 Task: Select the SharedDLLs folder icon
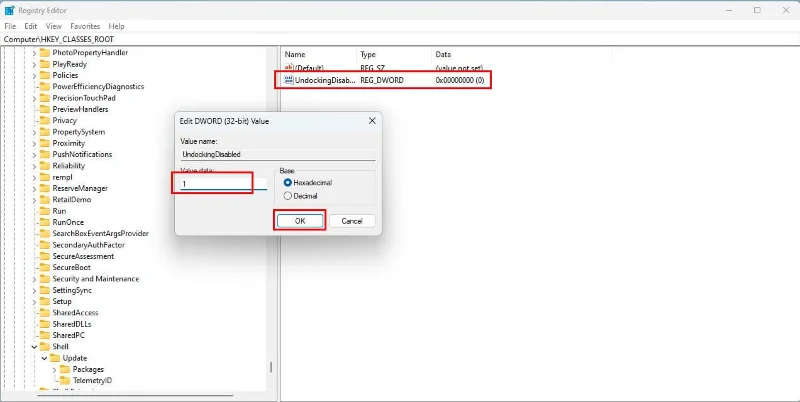[x=44, y=324]
